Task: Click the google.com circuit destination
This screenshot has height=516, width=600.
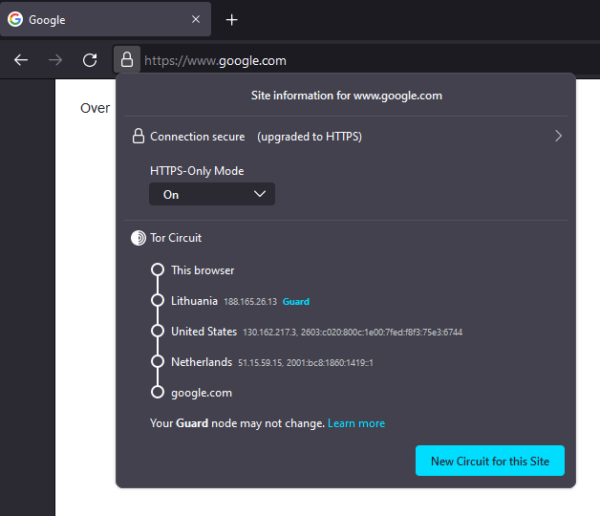Action: pos(202,393)
